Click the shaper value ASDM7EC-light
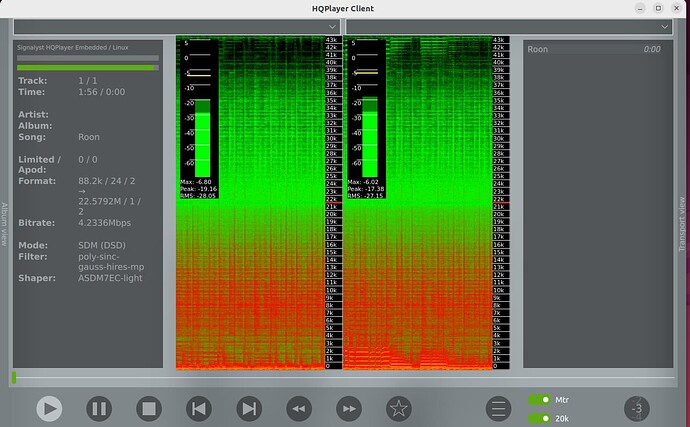 tap(110, 278)
